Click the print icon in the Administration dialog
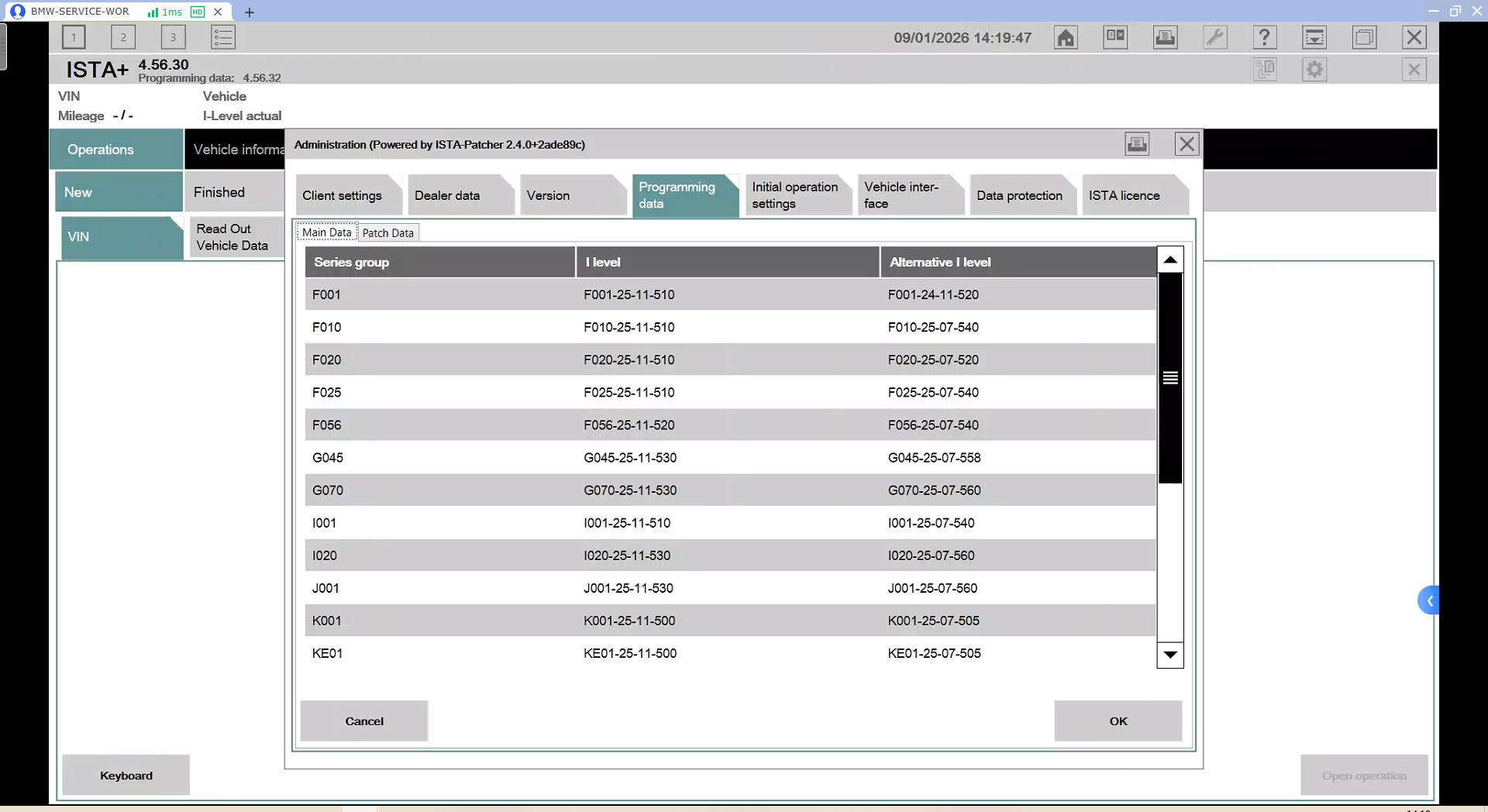The width and height of the screenshot is (1488, 812). click(1136, 144)
